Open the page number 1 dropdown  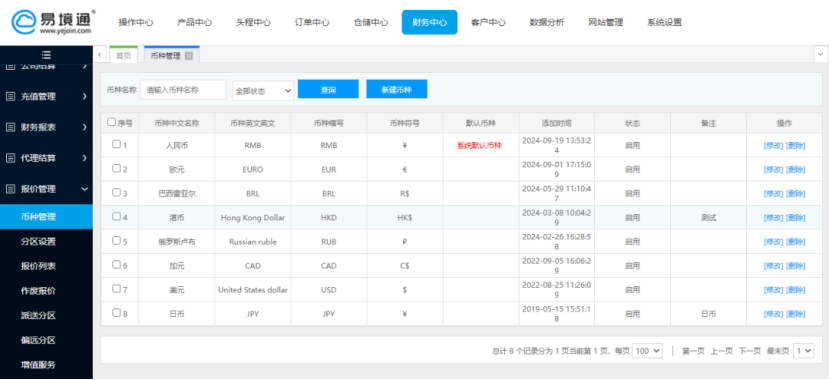pyautogui.click(x=804, y=350)
